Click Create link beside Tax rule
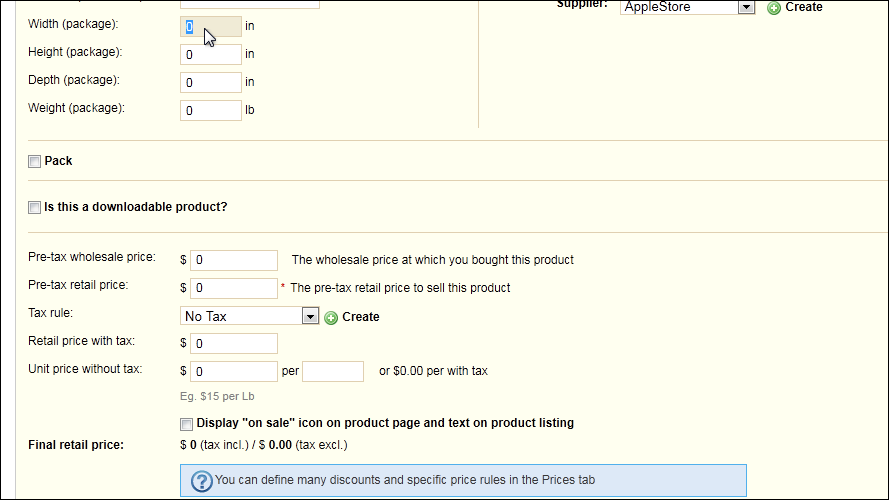Image resolution: width=889 pixels, height=500 pixels. point(361,317)
